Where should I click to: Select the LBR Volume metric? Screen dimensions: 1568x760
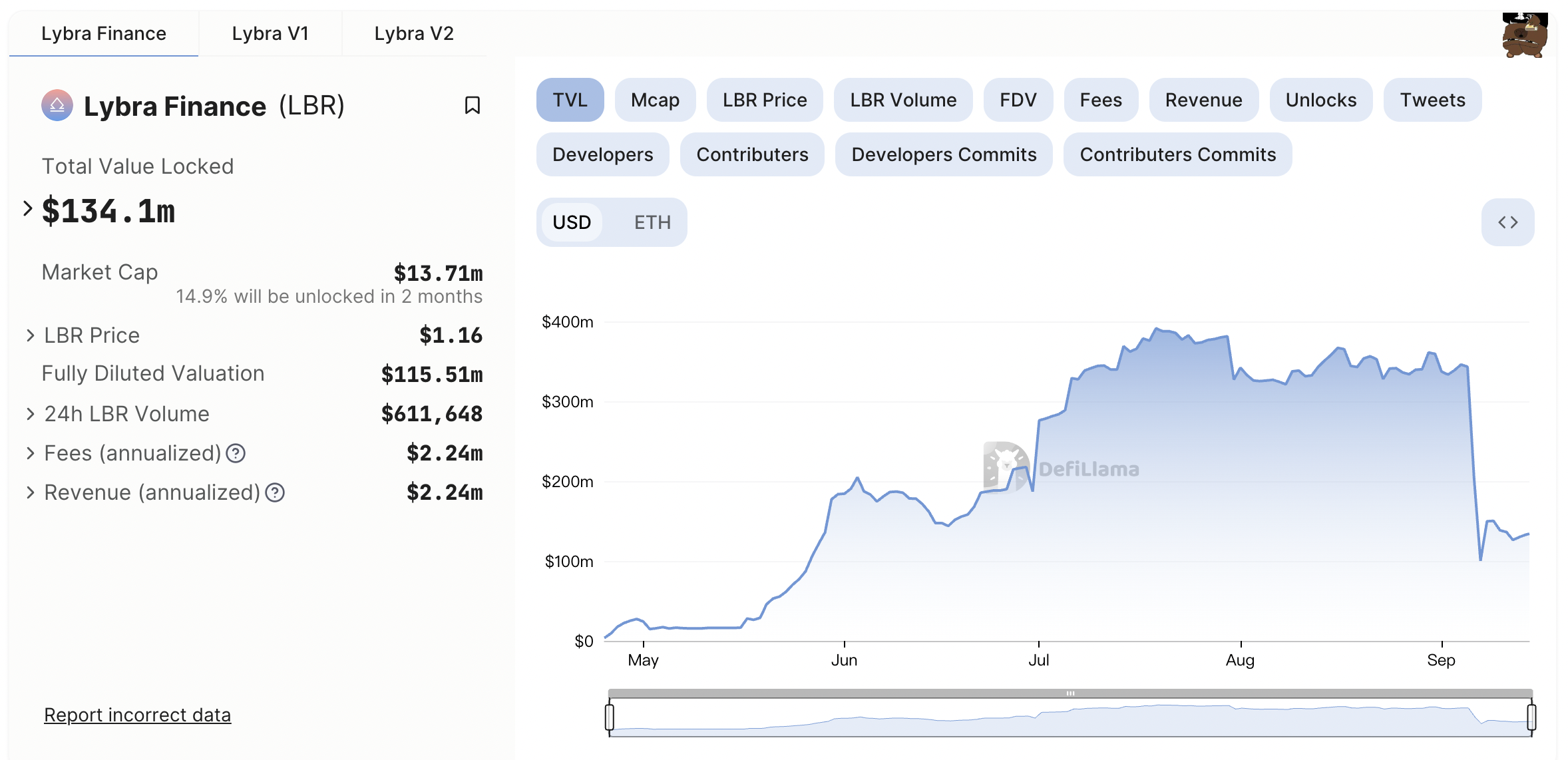click(902, 99)
